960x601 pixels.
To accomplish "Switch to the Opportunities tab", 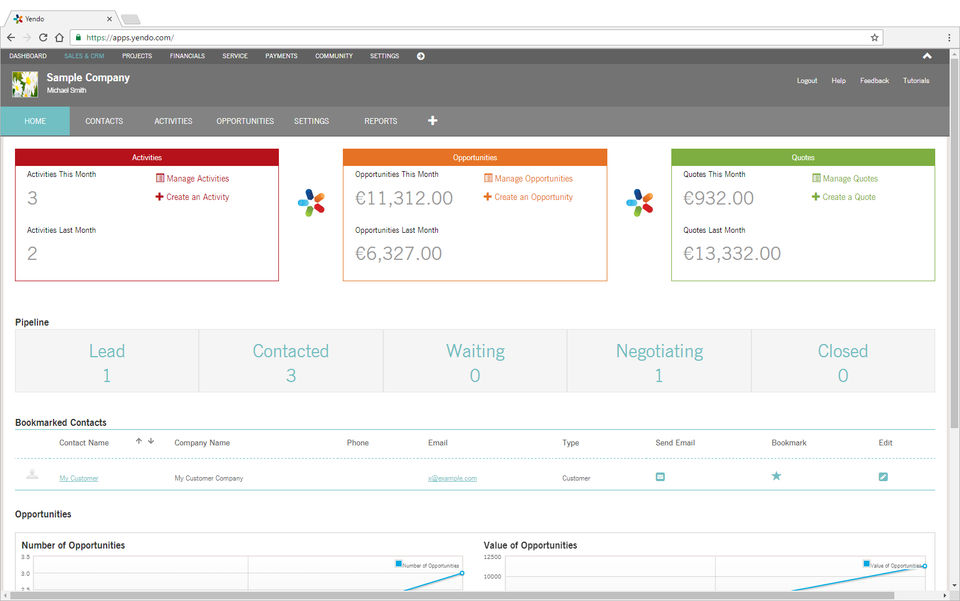I will pos(245,121).
